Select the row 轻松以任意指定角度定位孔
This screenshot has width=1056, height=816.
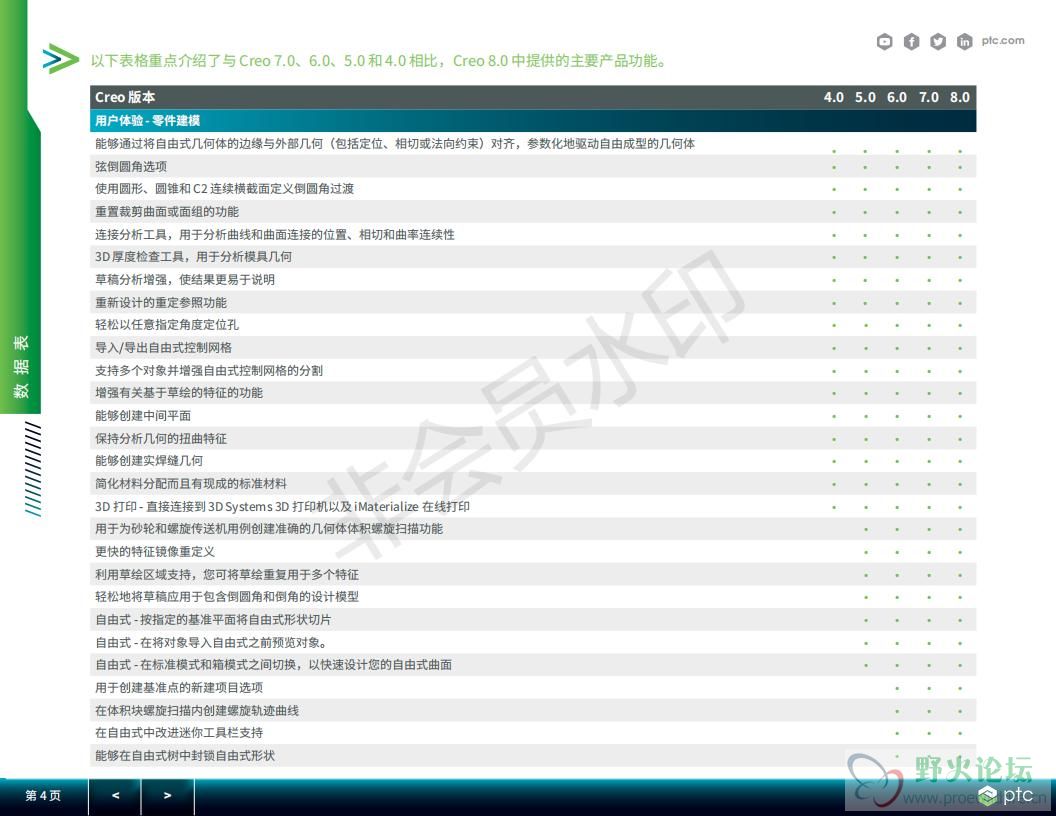(533, 325)
